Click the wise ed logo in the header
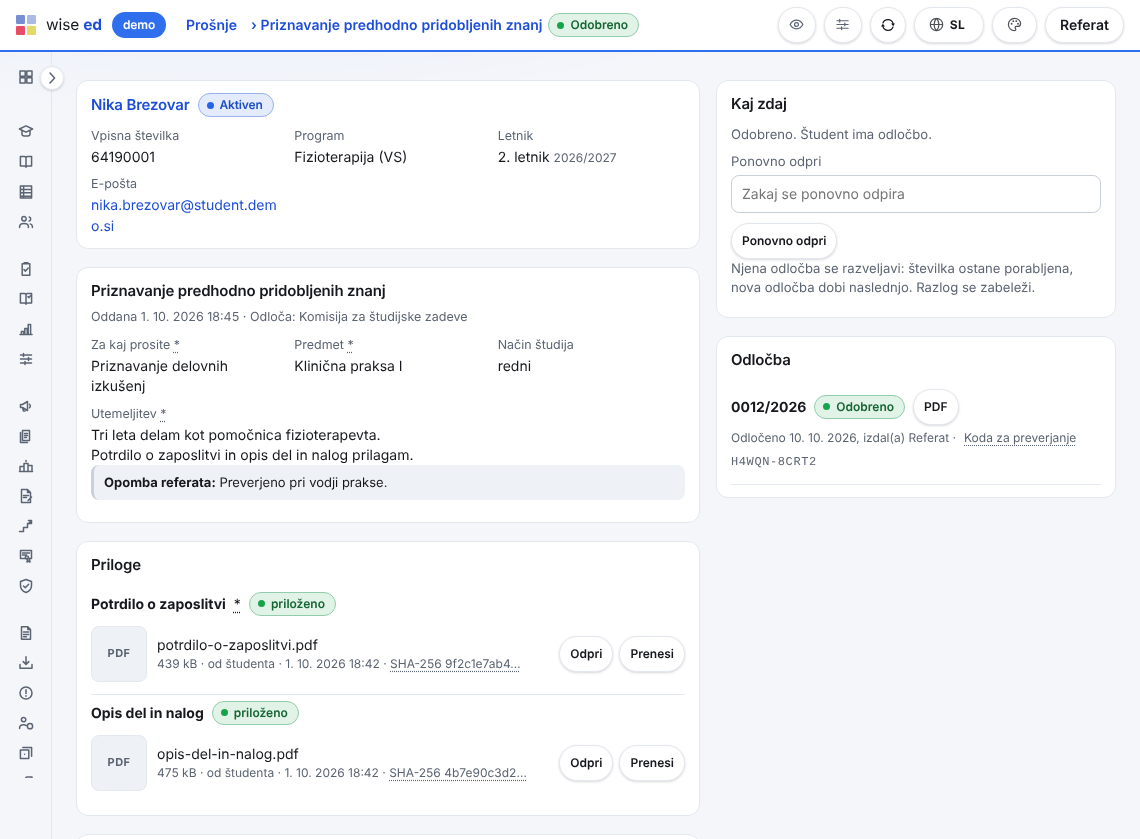The height and width of the screenshot is (839, 1140). [x=59, y=25]
